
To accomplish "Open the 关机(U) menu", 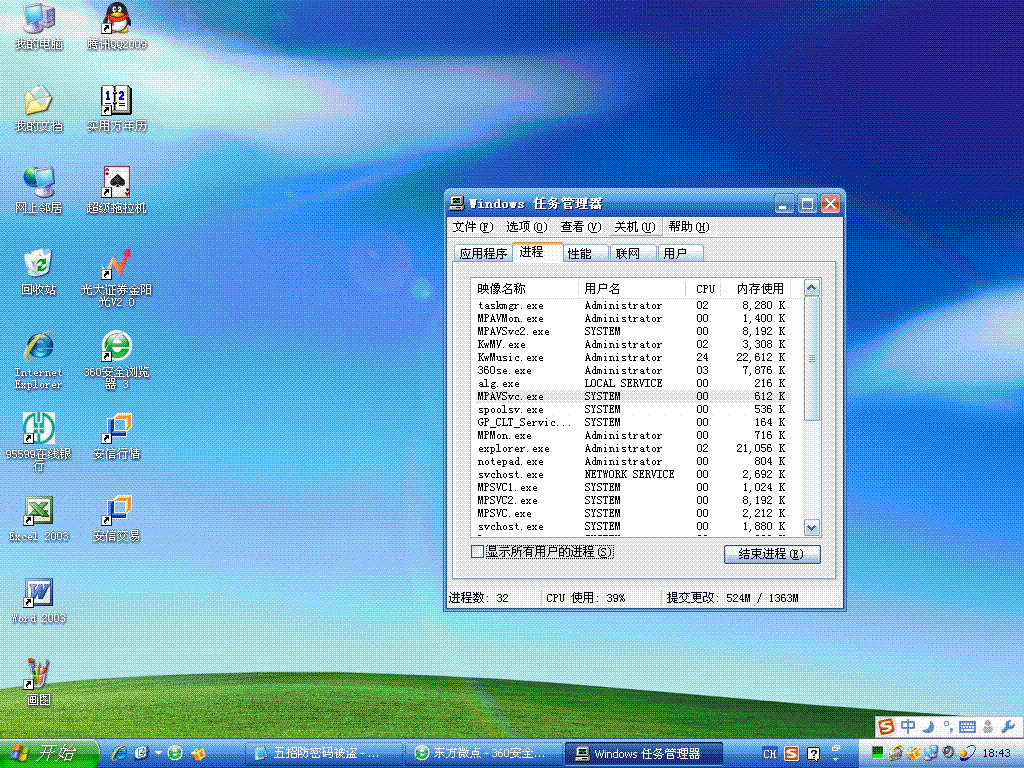I will [634, 227].
